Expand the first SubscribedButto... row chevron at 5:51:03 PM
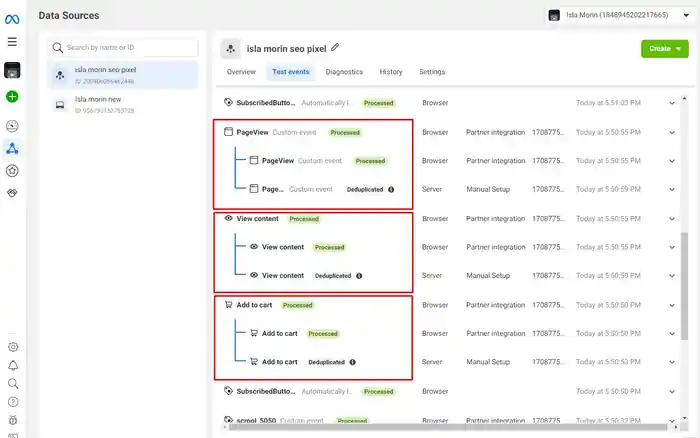The height and width of the screenshot is (438, 700). (x=672, y=103)
